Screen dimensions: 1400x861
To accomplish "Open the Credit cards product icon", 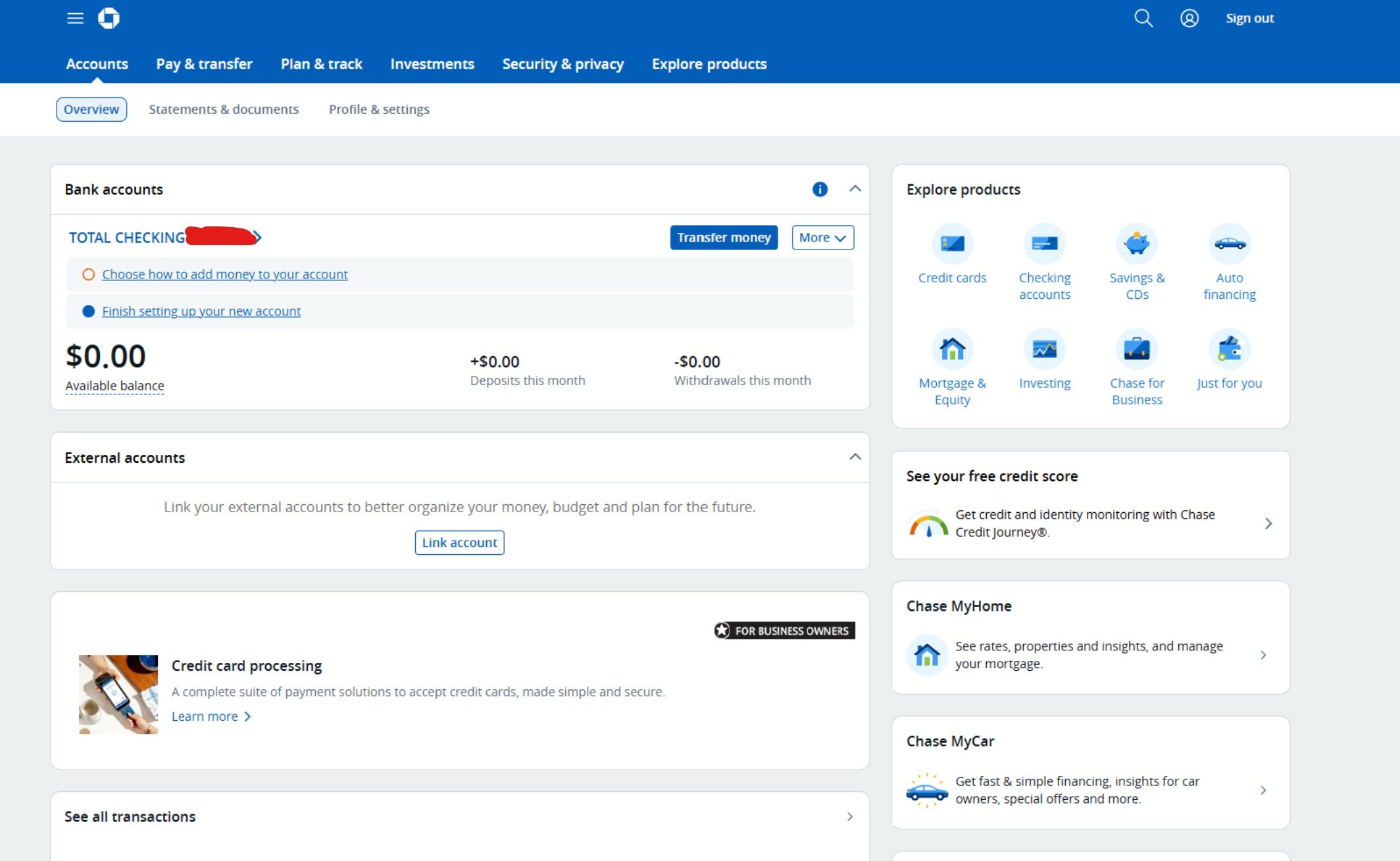I will click(x=952, y=244).
